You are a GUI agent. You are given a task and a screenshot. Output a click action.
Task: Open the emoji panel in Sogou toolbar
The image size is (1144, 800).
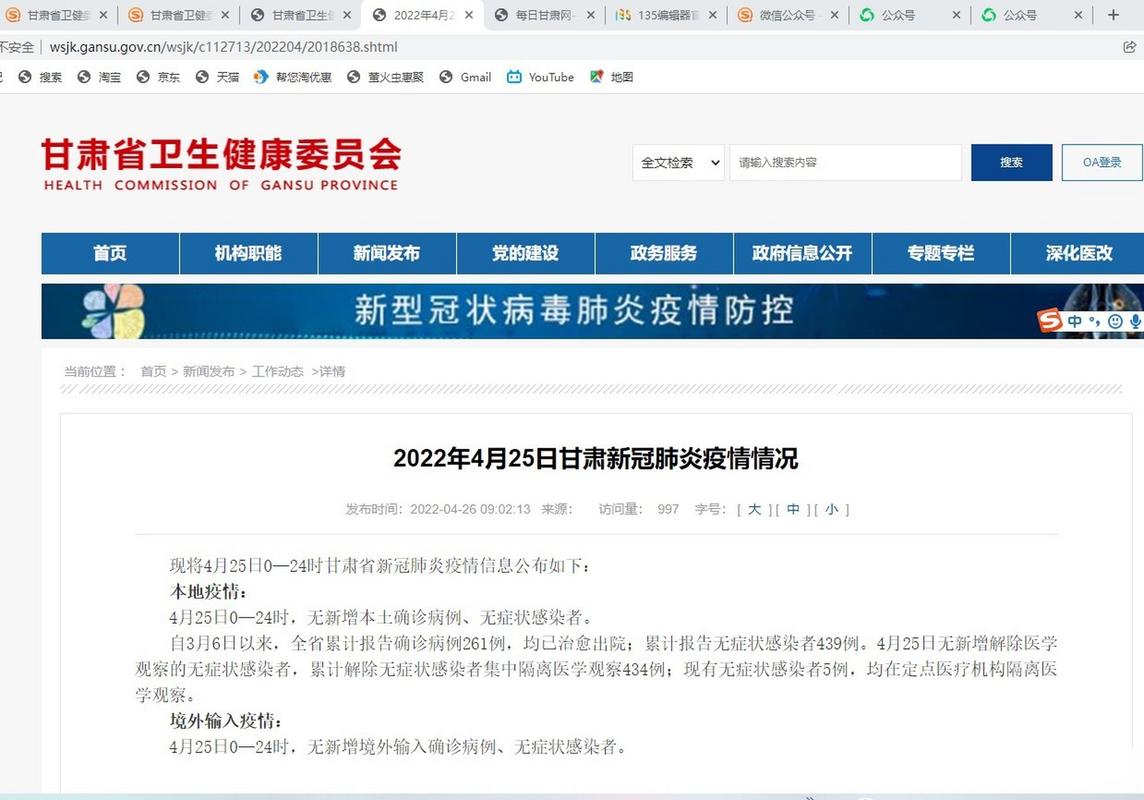(1114, 322)
